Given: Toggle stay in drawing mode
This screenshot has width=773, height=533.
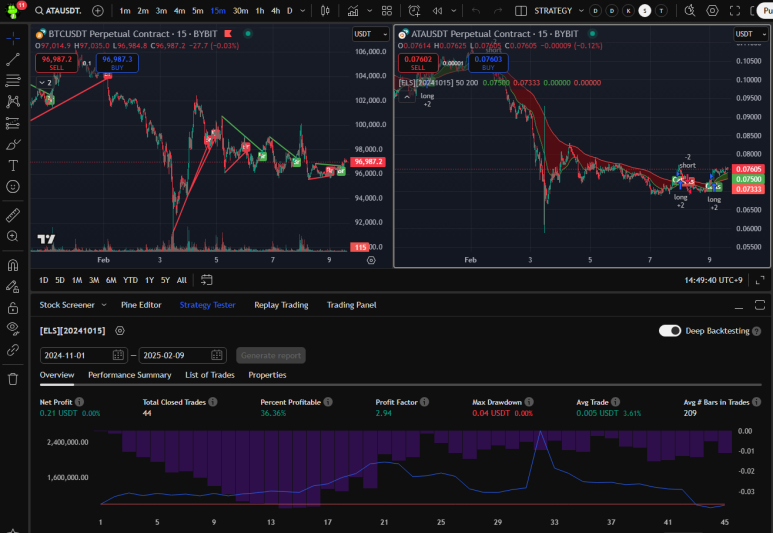Looking at the screenshot, I should pyautogui.click(x=13, y=286).
